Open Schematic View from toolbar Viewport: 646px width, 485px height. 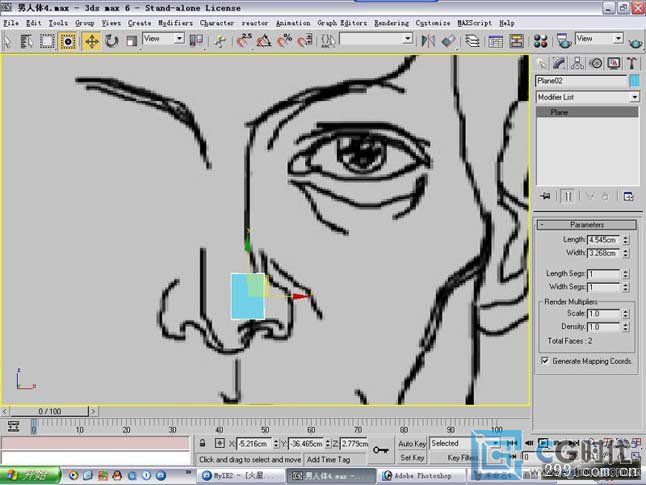pyautogui.click(x=516, y=41)
